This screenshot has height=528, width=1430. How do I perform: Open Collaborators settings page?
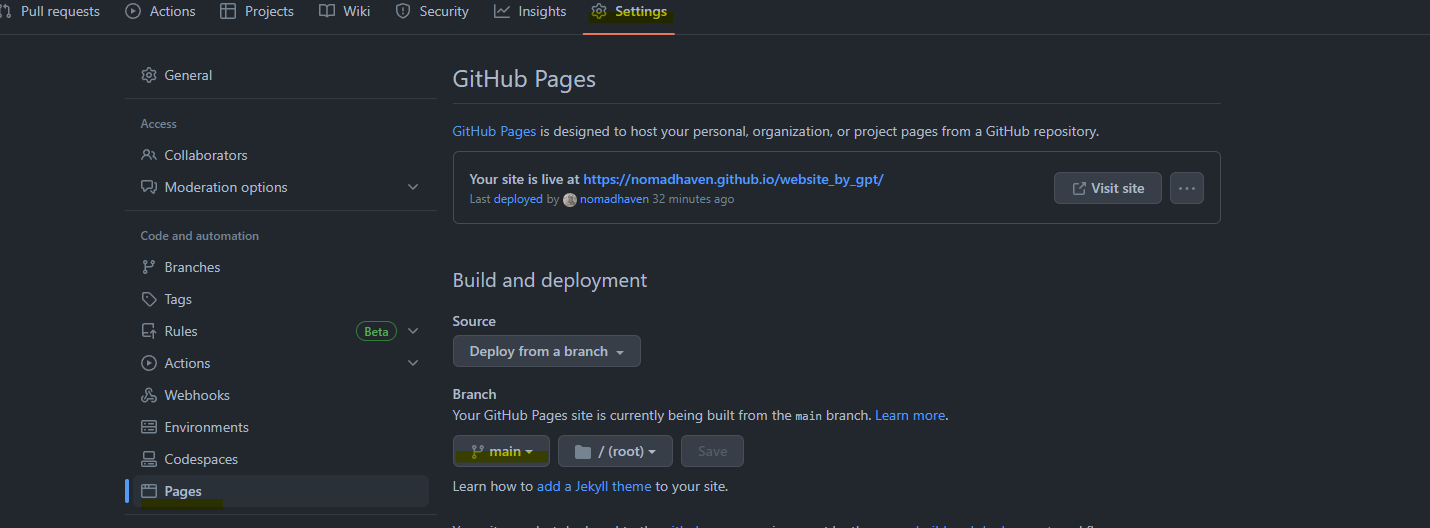coord(280,155)
